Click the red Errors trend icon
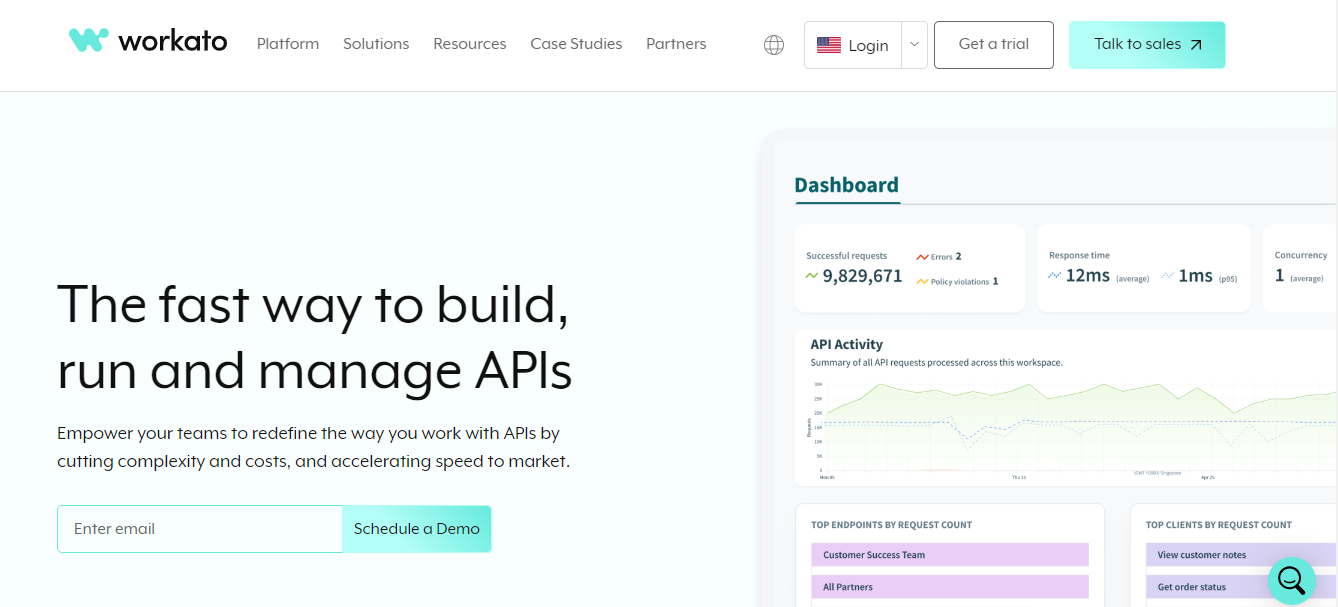 (922, 257)
